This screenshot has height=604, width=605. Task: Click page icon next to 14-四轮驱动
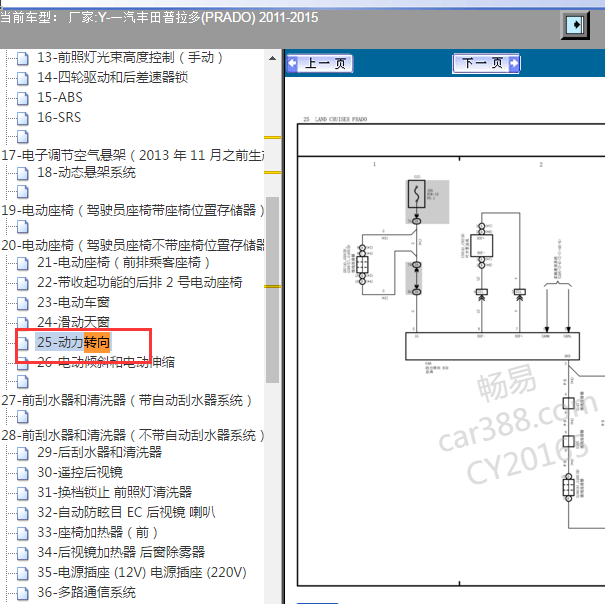pyautogui.click(x=23, y=78)
